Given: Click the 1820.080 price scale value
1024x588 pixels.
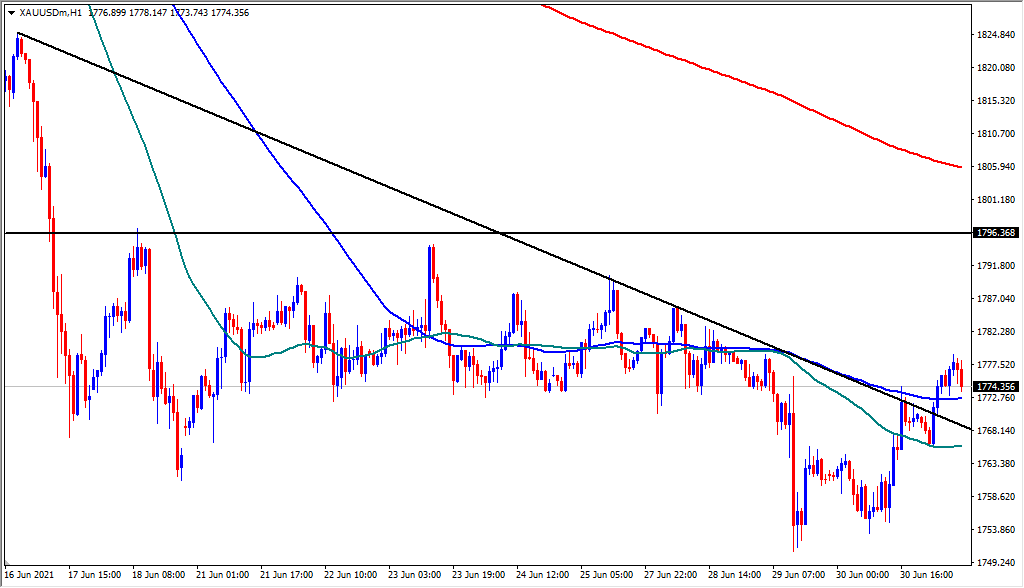Looking at the screenshot, I should [996, 67].
